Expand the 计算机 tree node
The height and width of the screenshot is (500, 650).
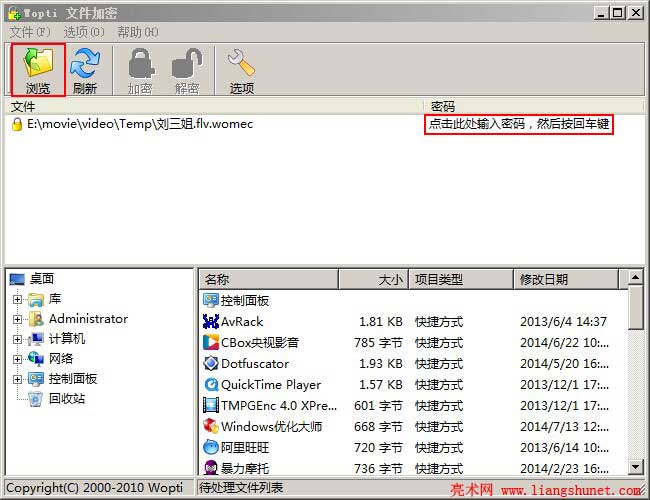point(17,339)
